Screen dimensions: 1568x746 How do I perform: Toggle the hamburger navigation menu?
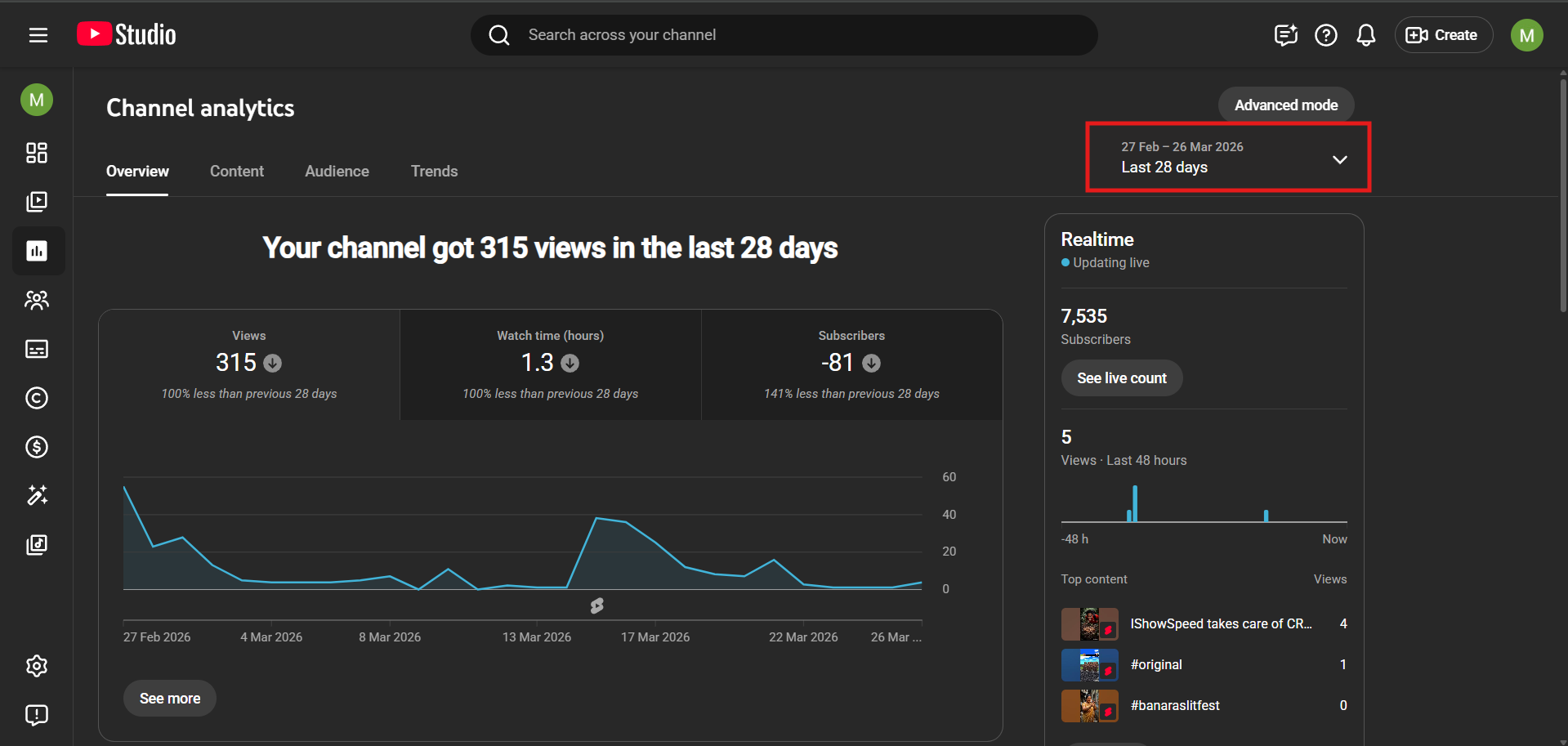point(38,35)
